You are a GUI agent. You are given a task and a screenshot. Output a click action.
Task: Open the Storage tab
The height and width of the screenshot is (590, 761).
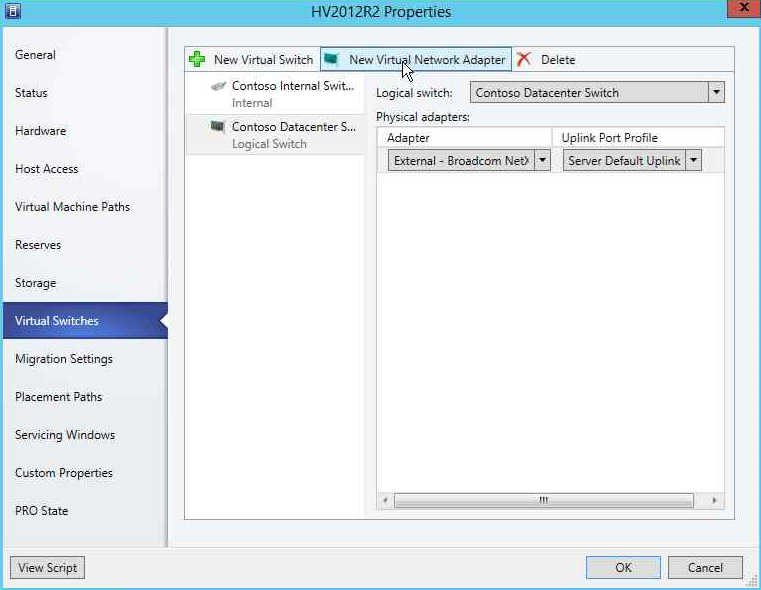pos(85,283)
